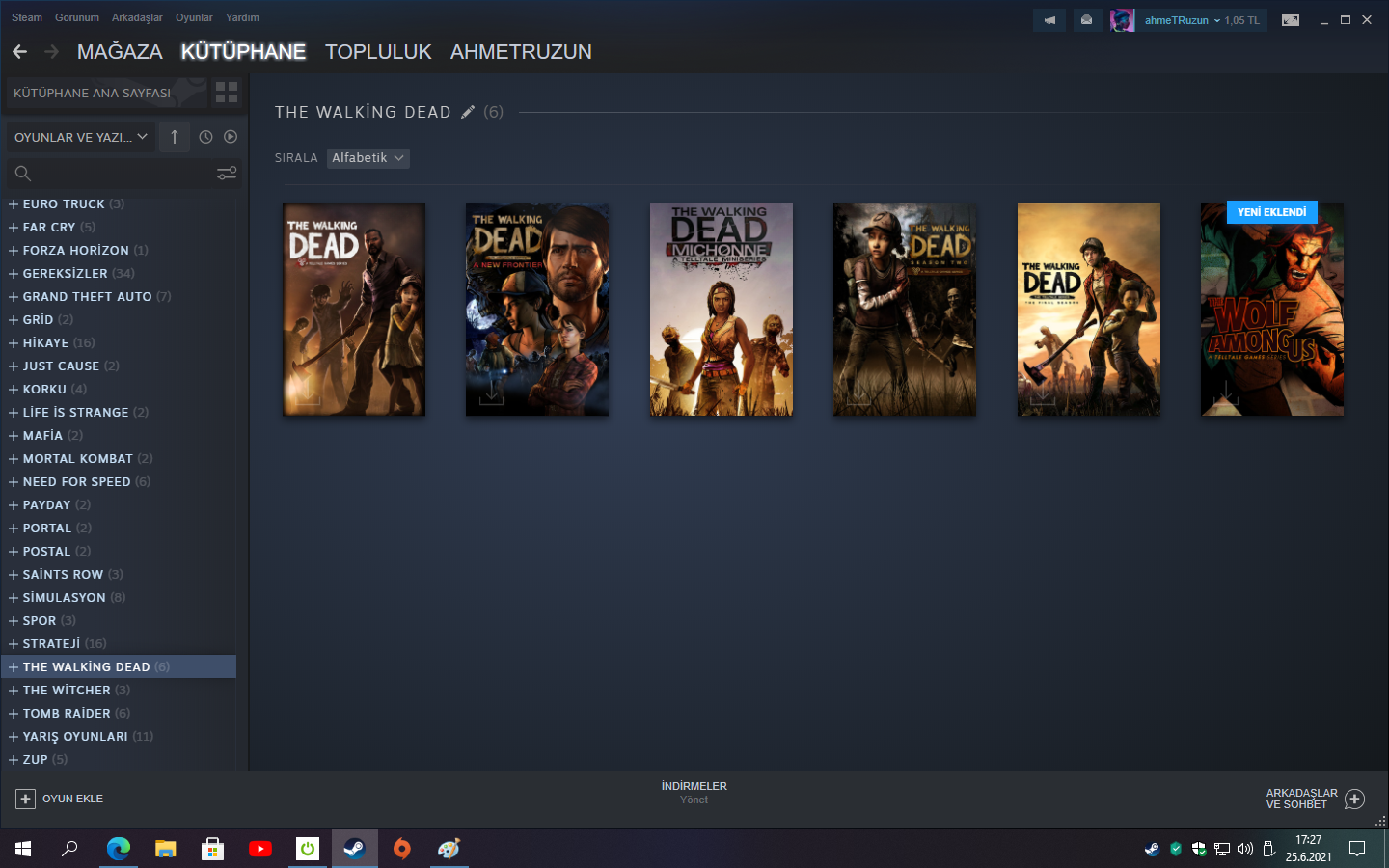Open the announcements megaphone icon
The width and height of the screenshot is (1389, 868).
(1049, 19)
